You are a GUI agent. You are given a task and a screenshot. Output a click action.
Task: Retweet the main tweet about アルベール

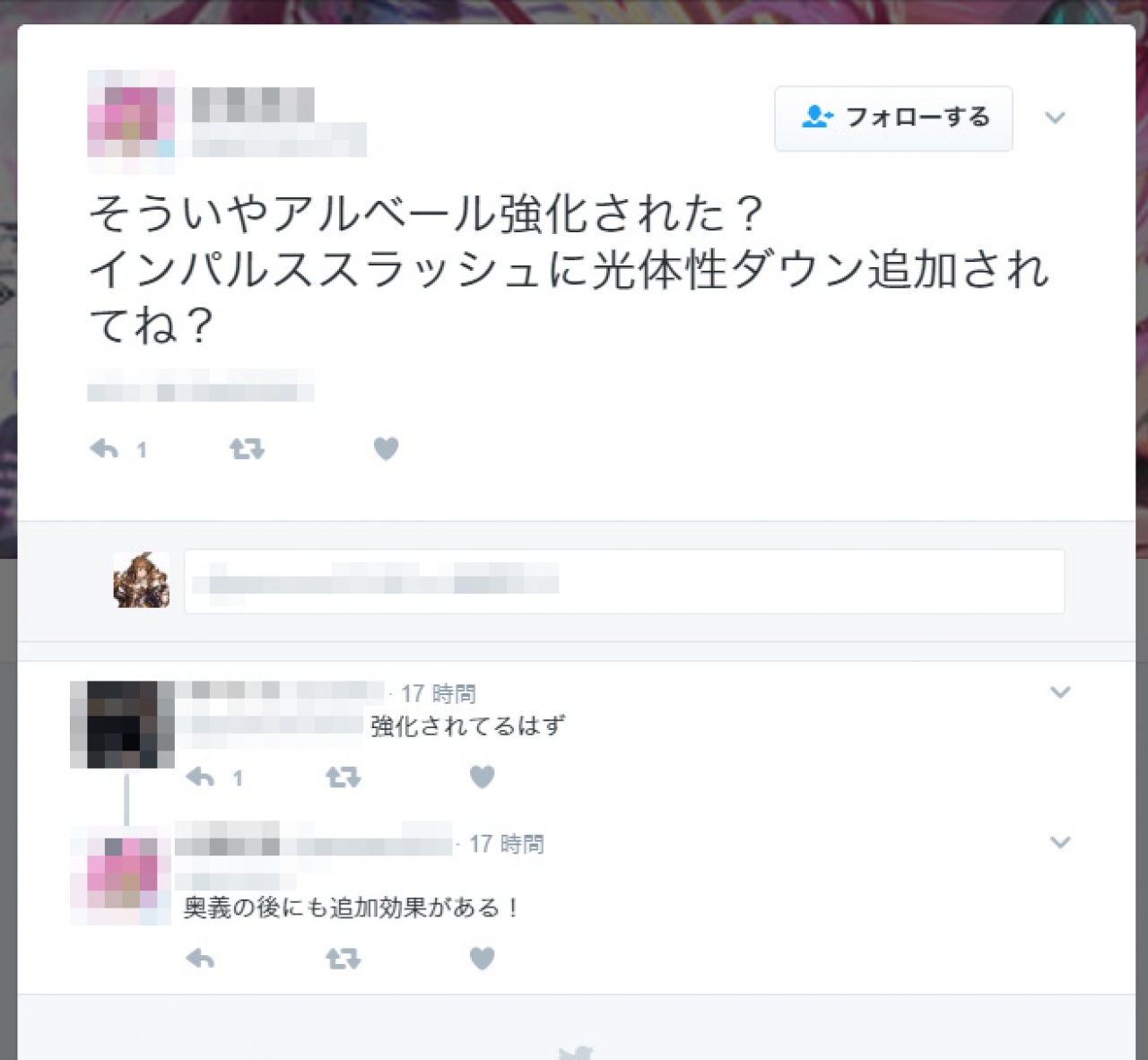(247, 448)
